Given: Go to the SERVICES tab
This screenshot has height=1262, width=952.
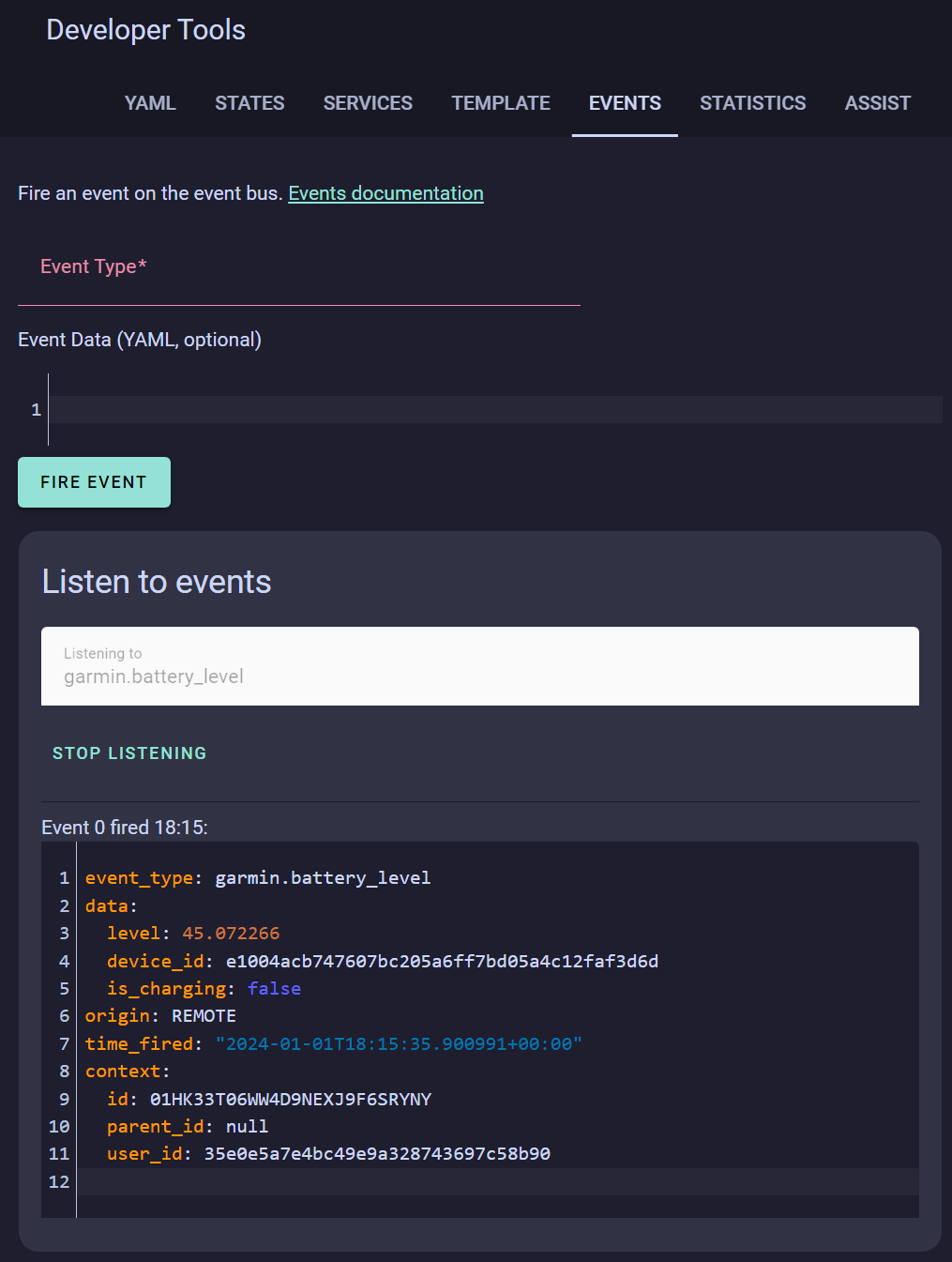Looking at the screenshot, I should [368, 103].
